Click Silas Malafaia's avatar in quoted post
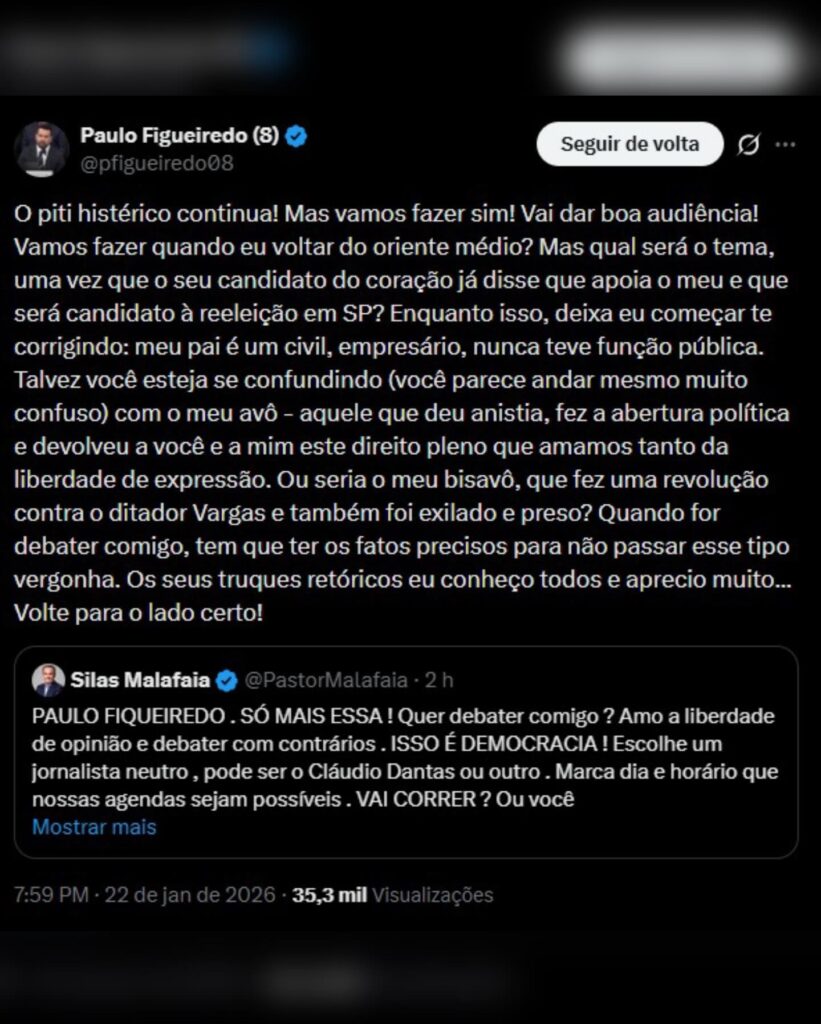Image resolution: width=821 pixels, height=1024 pixels. point(48,680)
